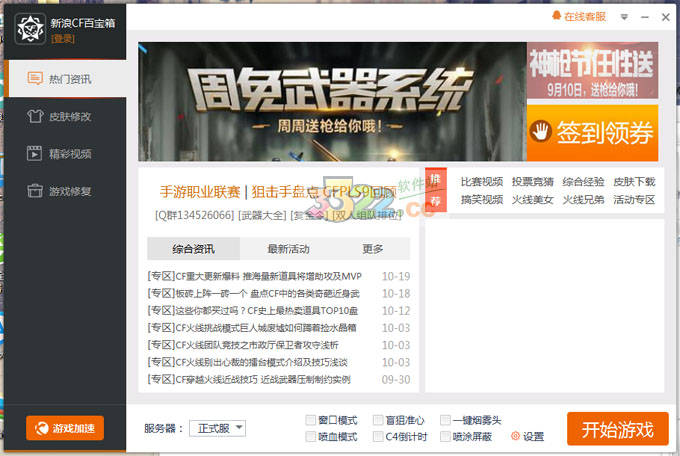Check the C4倒计时 option
Viewport: 680px width, 456px height.
pyautogui.click(x=378, y=437)
